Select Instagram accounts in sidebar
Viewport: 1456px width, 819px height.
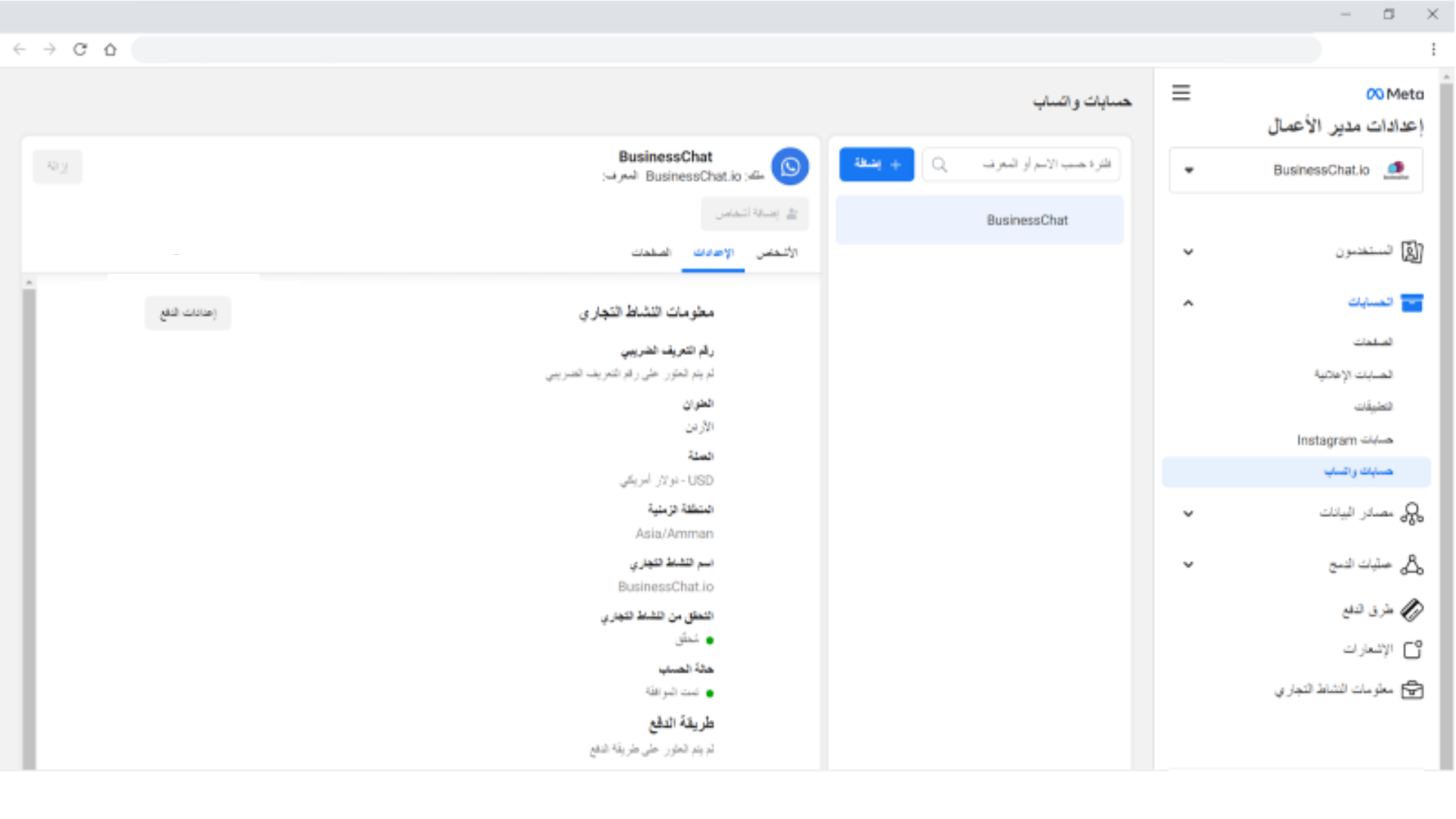1344,440
